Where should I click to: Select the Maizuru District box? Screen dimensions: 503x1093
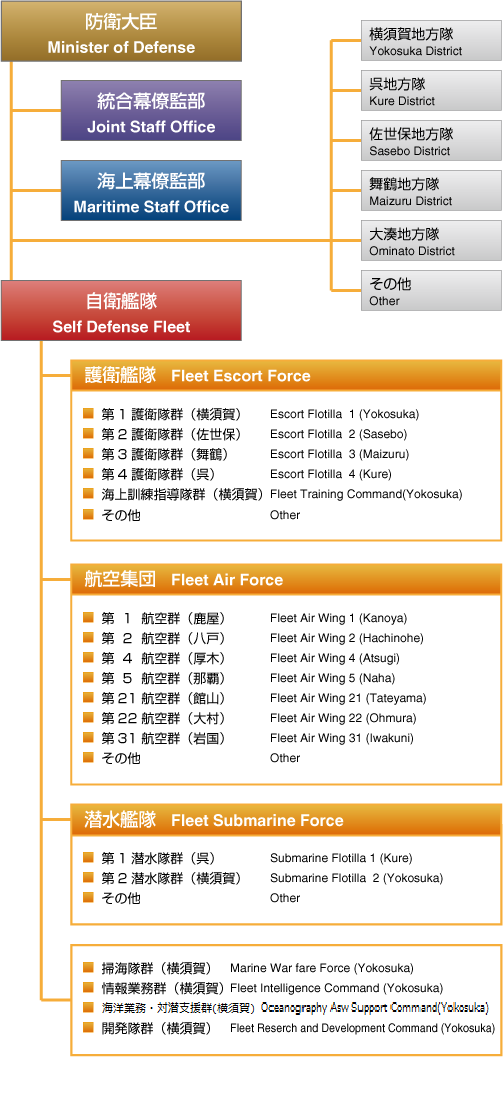click(x=431, y=192)
